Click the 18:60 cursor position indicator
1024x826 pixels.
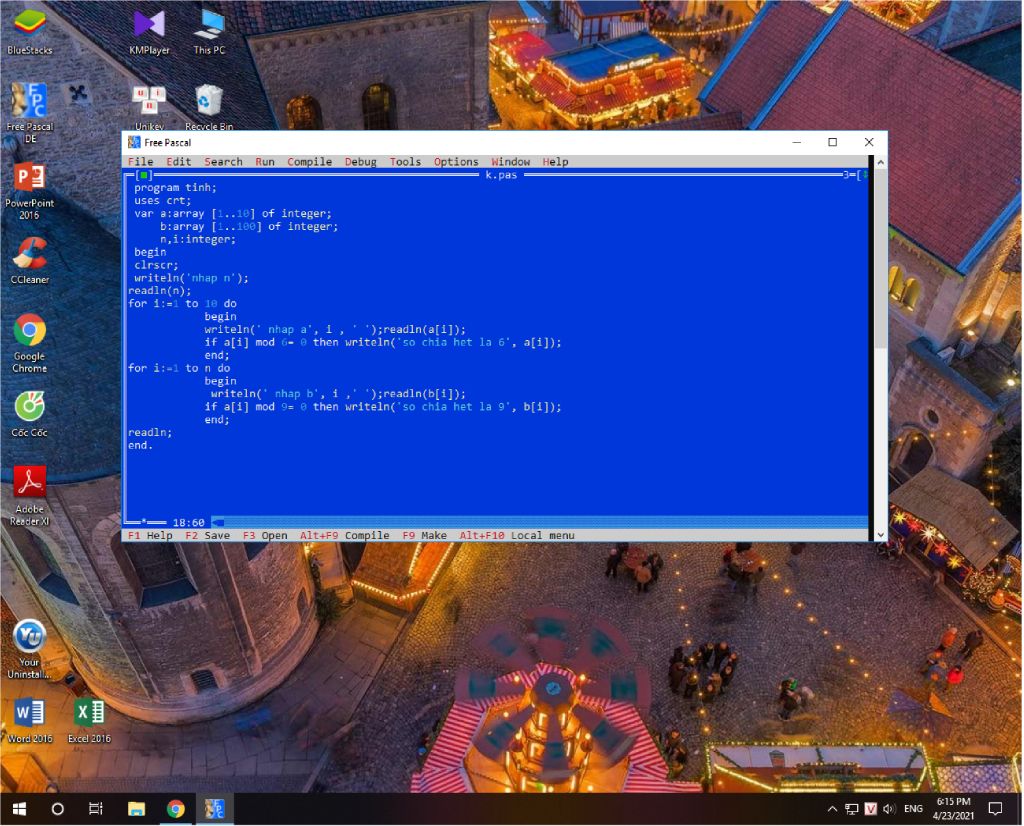pyautogui.click(x=189, y=522)
